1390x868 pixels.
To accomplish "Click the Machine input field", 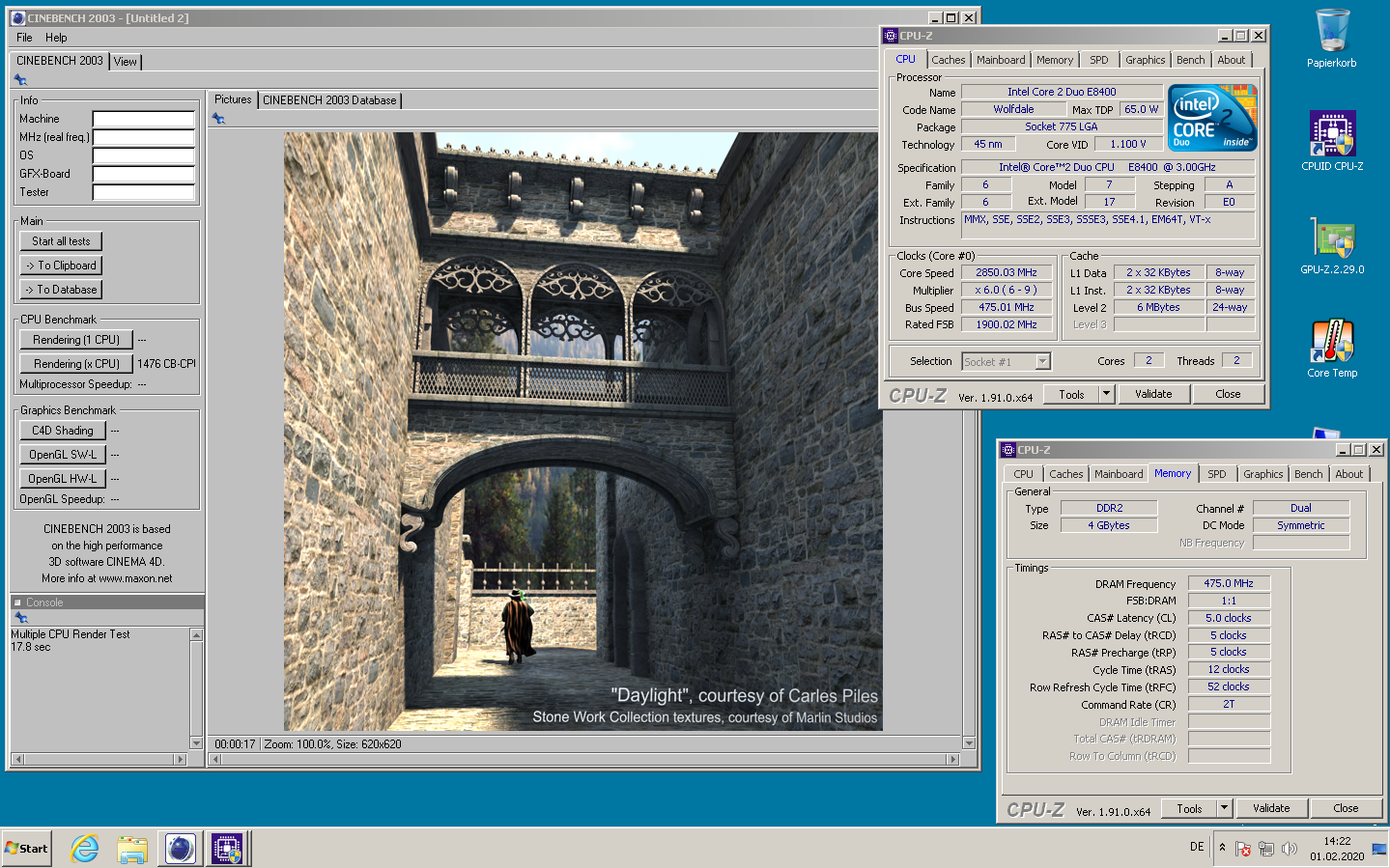I will coord(144,119).
